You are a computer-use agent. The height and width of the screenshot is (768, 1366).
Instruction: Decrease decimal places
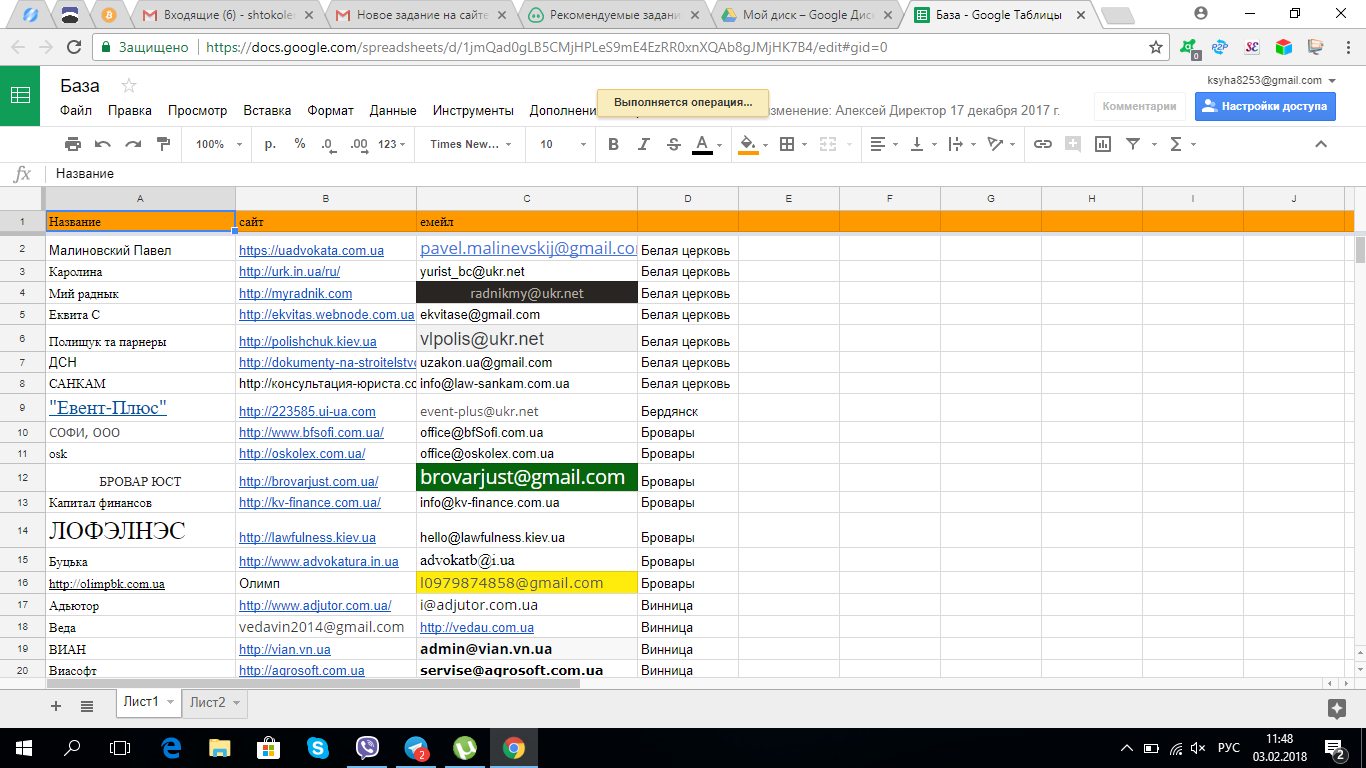click(329, 144)
